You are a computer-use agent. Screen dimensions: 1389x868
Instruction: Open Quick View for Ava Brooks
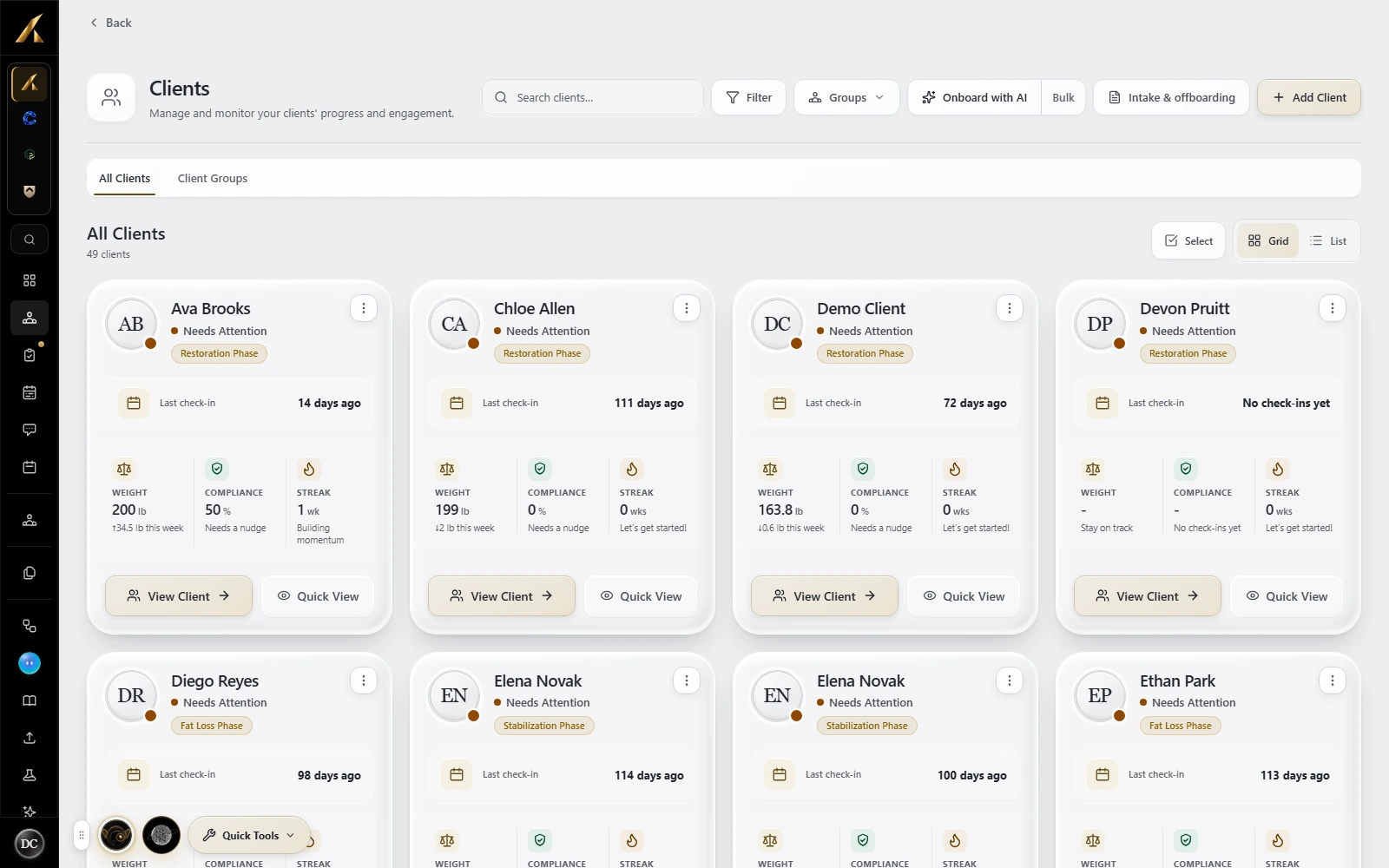click(x=318, y=596)
